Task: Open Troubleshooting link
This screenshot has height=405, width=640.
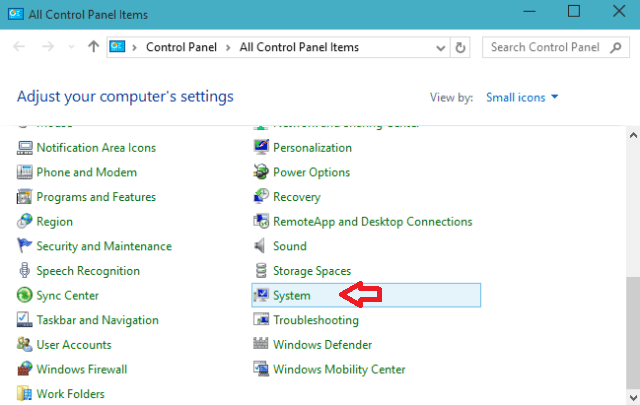Action: pyautogui.click(x=316, y=320)
